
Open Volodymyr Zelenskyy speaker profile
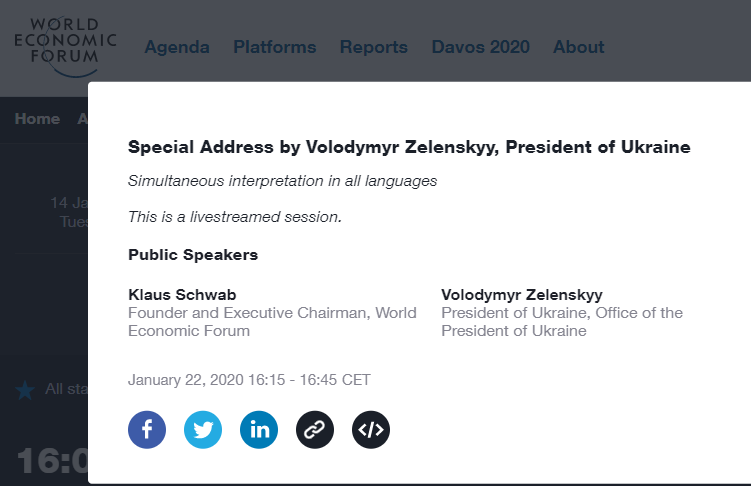(x=521, y=294)
